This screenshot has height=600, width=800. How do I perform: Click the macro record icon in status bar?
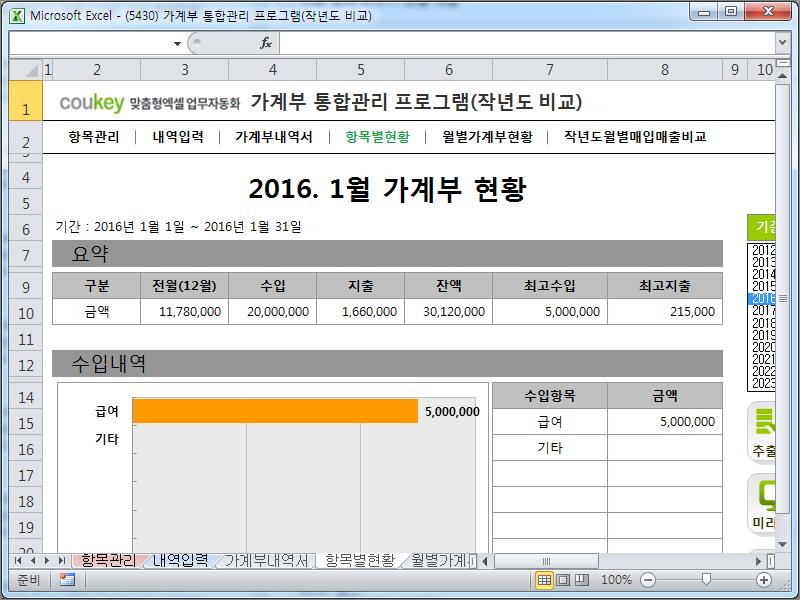(67, 580)
